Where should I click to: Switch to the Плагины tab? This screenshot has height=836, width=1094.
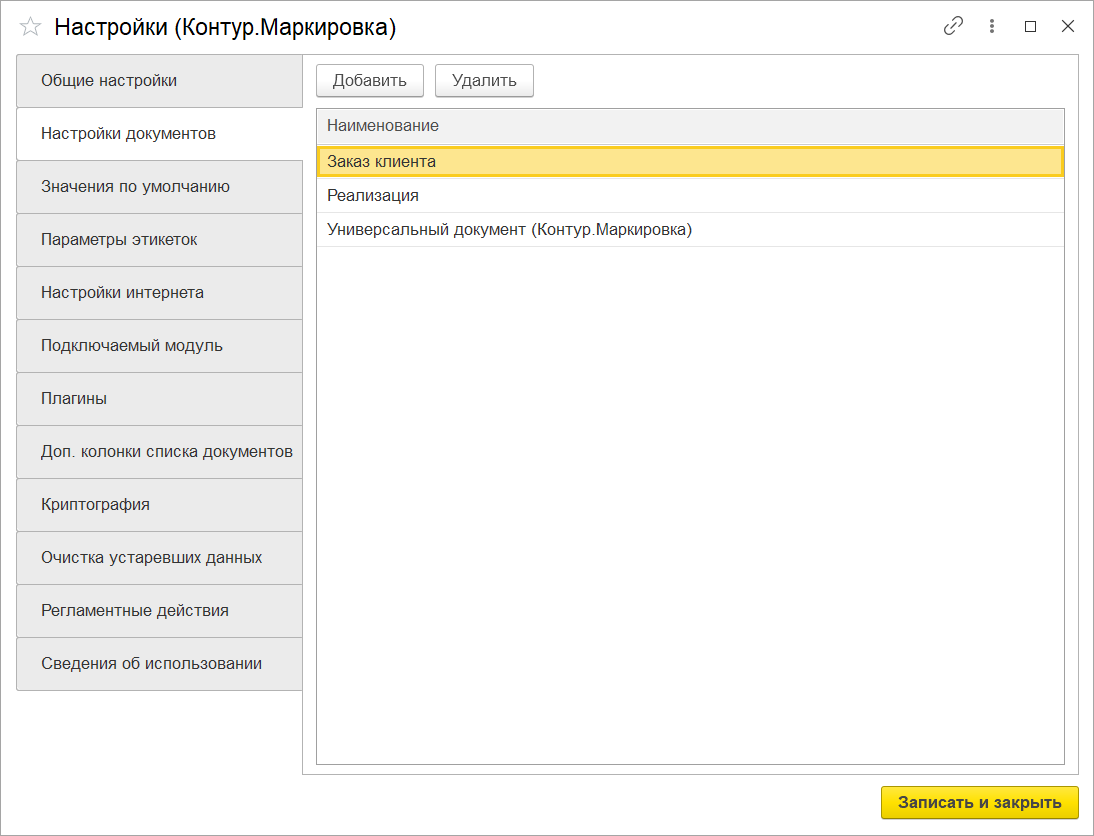coord(159,399)
